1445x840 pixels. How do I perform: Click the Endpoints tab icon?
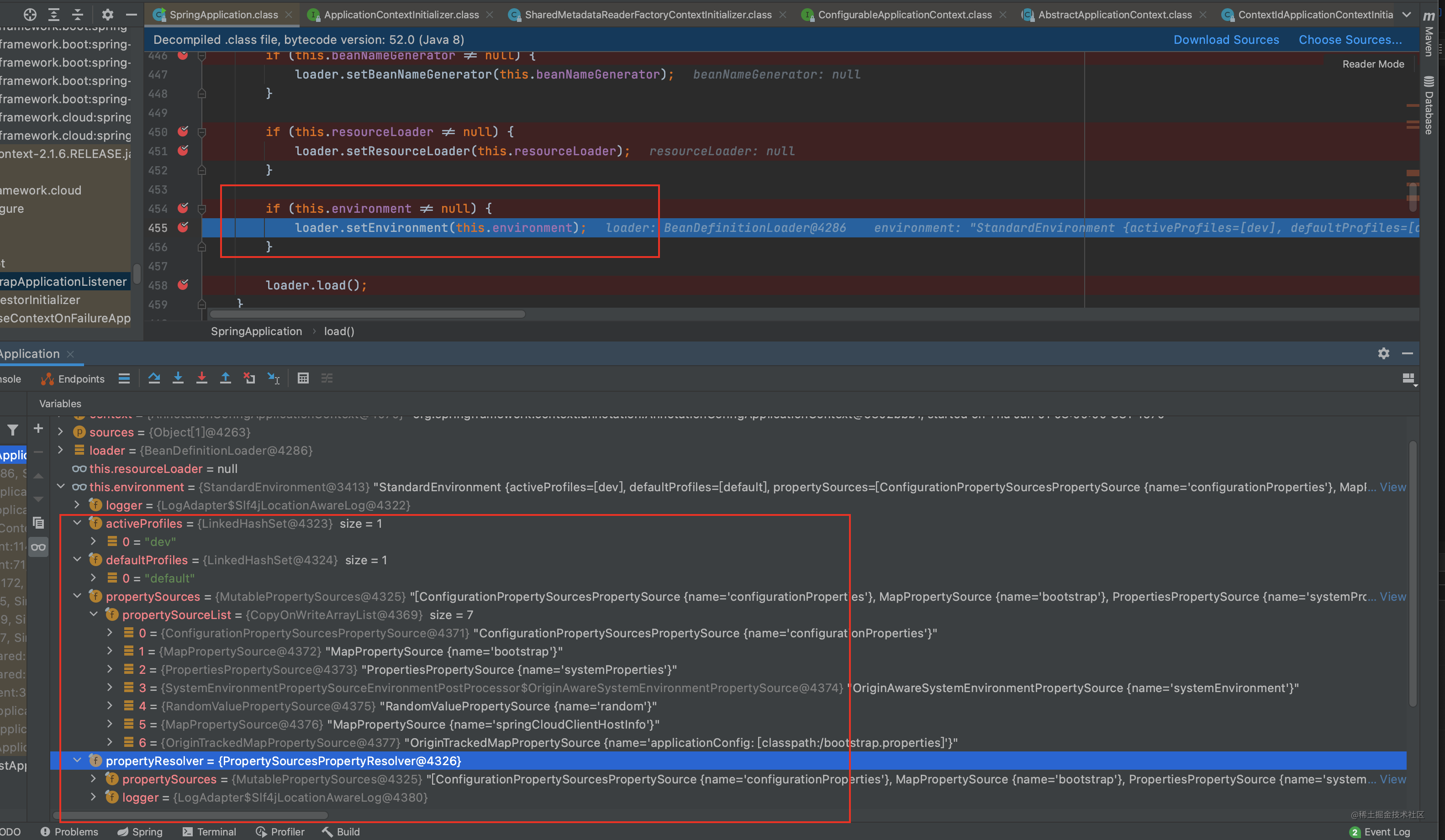pos(47,379)
